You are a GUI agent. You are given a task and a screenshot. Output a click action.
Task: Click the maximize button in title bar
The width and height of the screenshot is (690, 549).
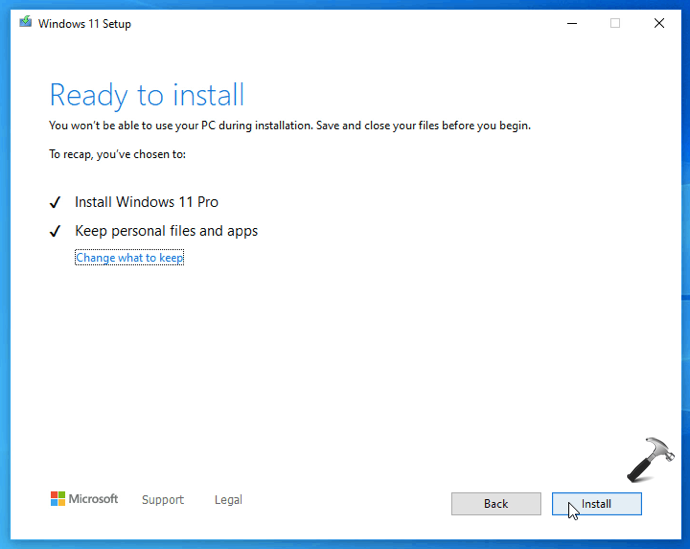pos(615,23)
